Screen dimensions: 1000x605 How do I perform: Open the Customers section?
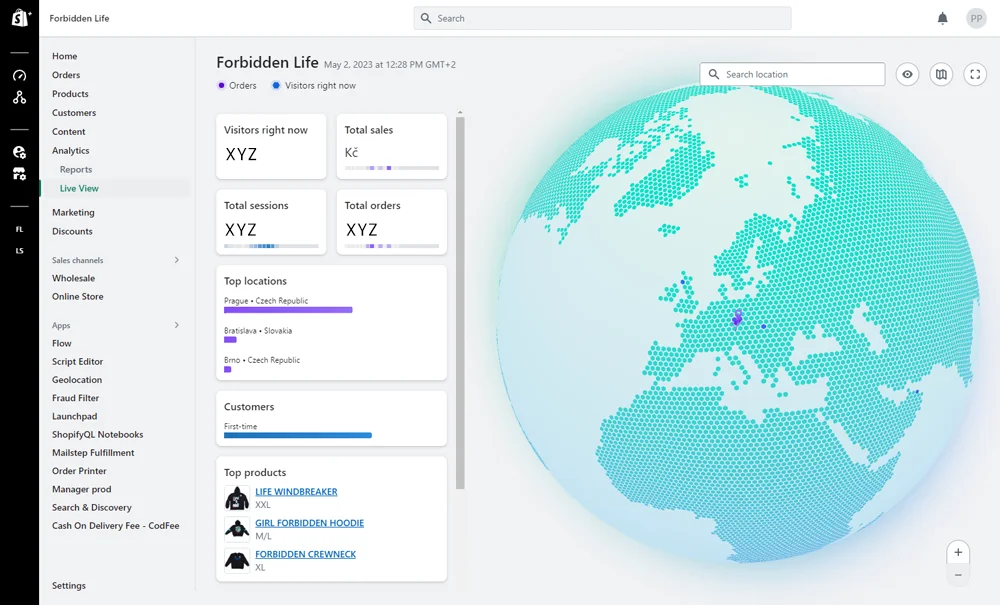pyautogui.click(x=74, y=113)
